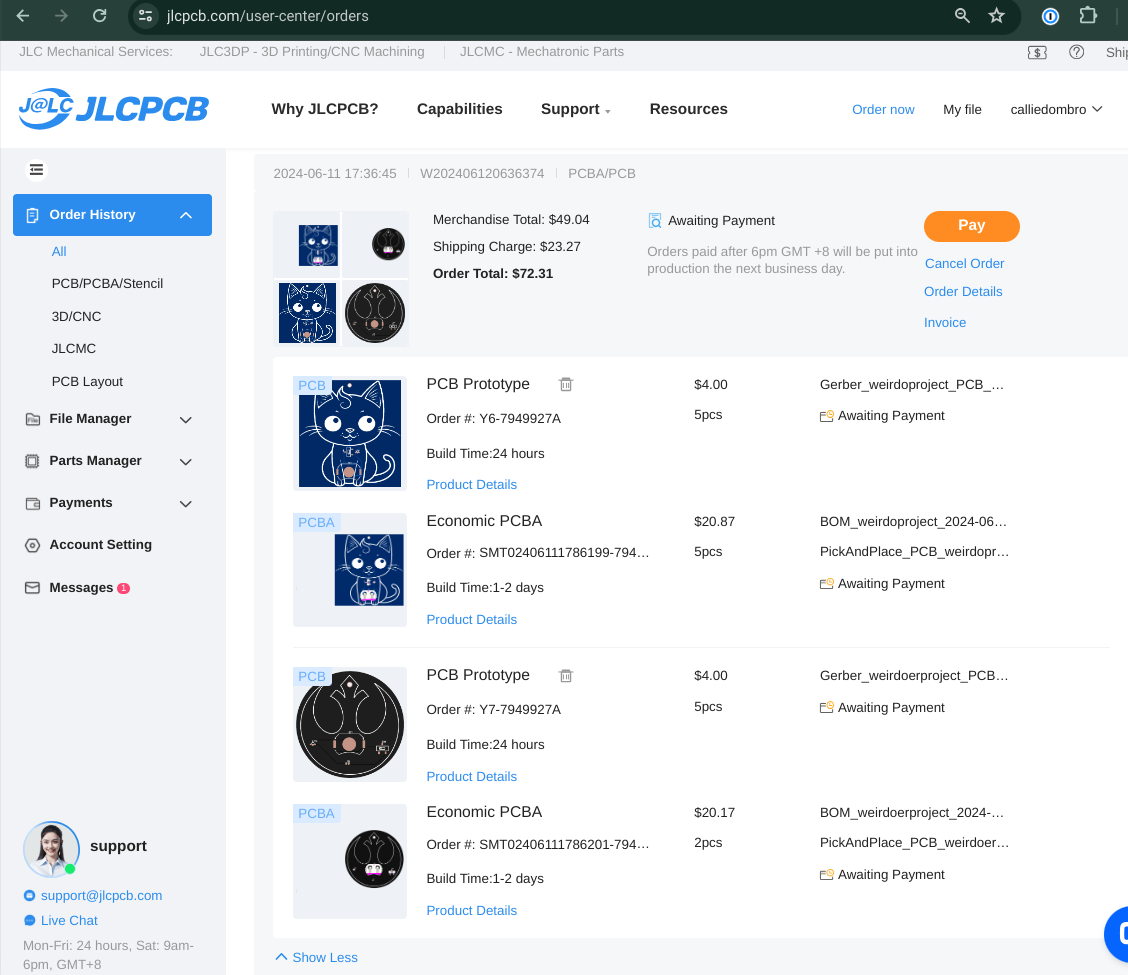This screenshot has width=1128, height=975.
Task: Select PCB/PCBA/Stencil order filter
Action: pyautogui.click(x=107, y=284)
